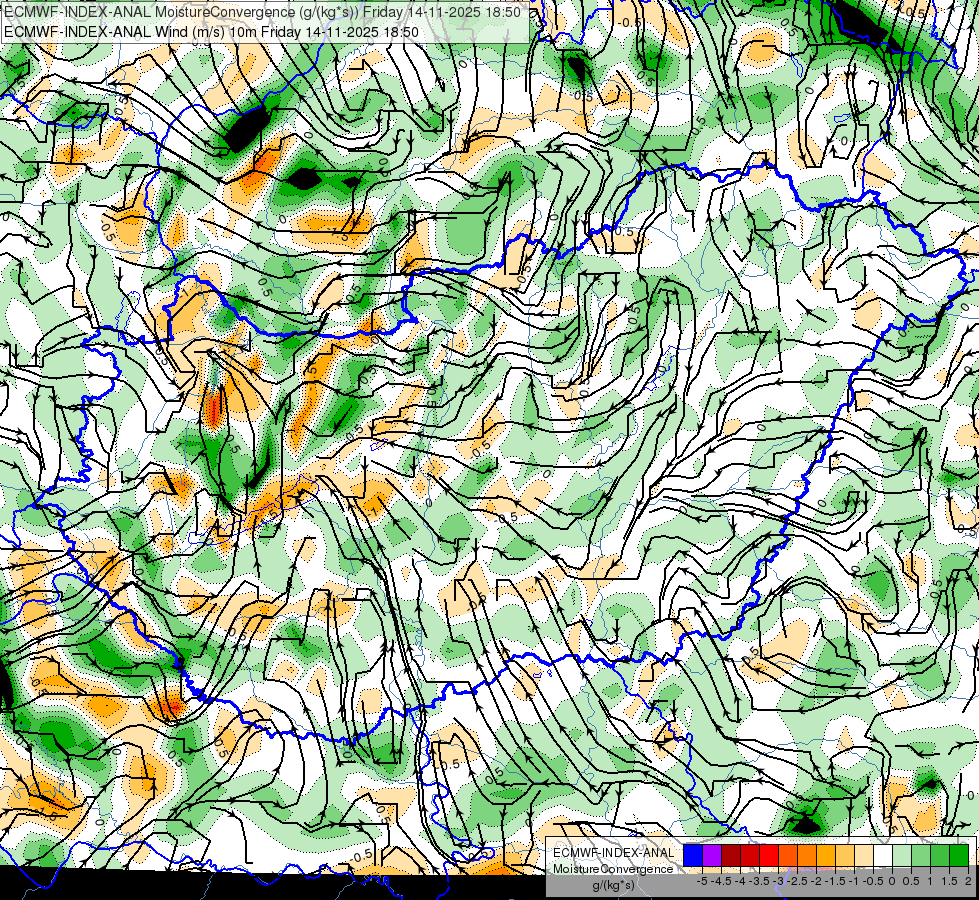979x900 pixels.
Task: Click the legend tick label 1
Action: point(930,881)
